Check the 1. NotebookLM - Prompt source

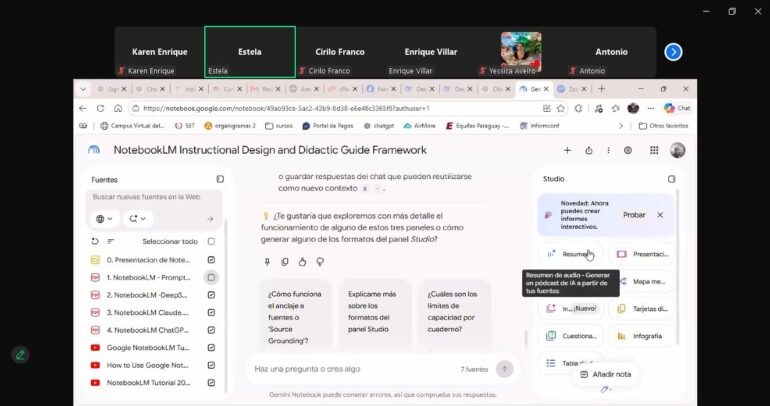point(211,277)
